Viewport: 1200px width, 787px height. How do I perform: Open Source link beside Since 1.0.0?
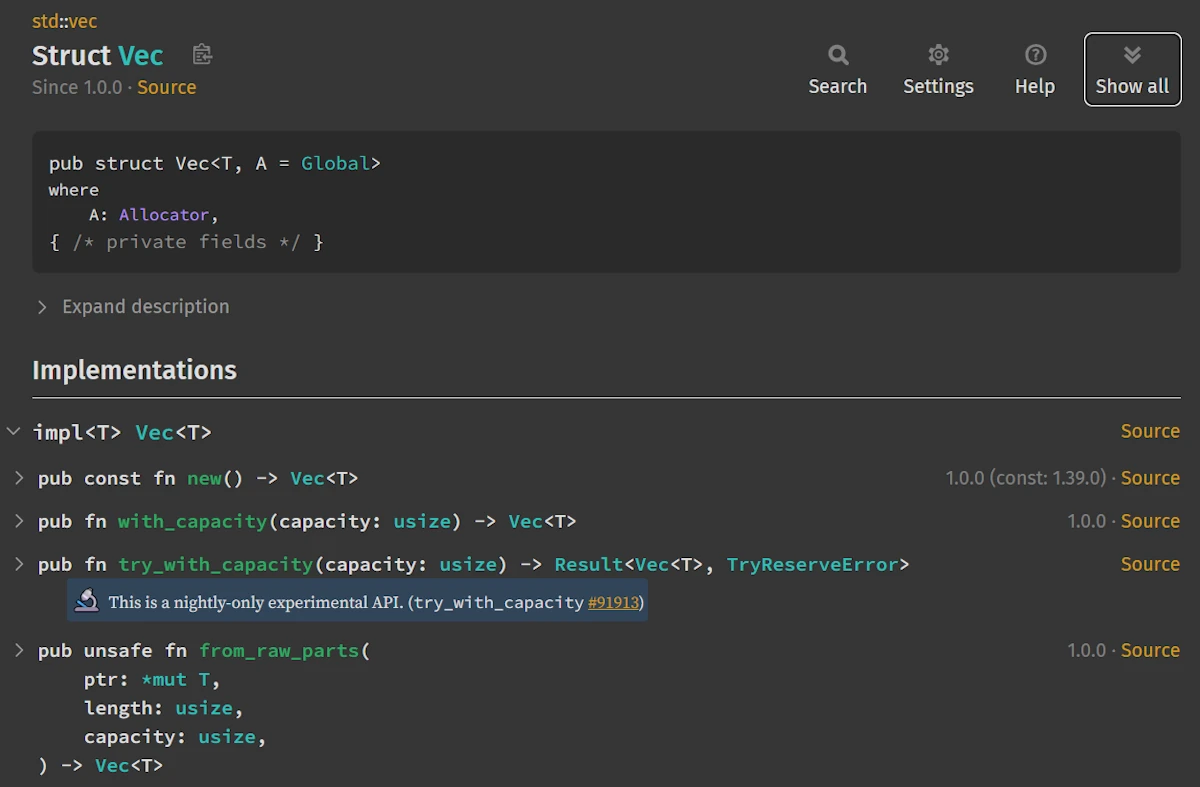[x=167, y=87]
